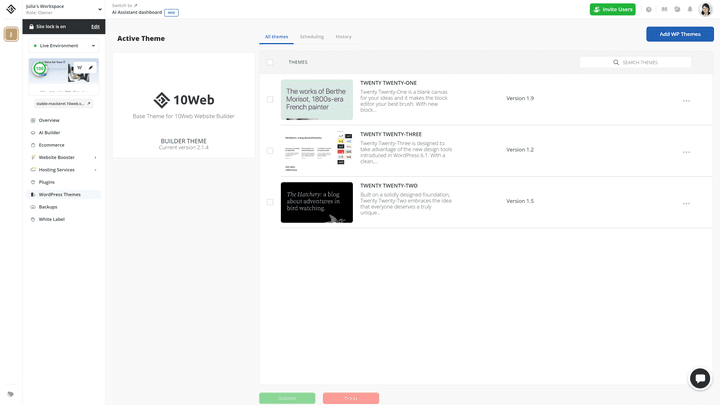The height and width of the screenshot is (405, 720).
Task: Click the red Delete button at bottom
Action: [x=351, y=398]
